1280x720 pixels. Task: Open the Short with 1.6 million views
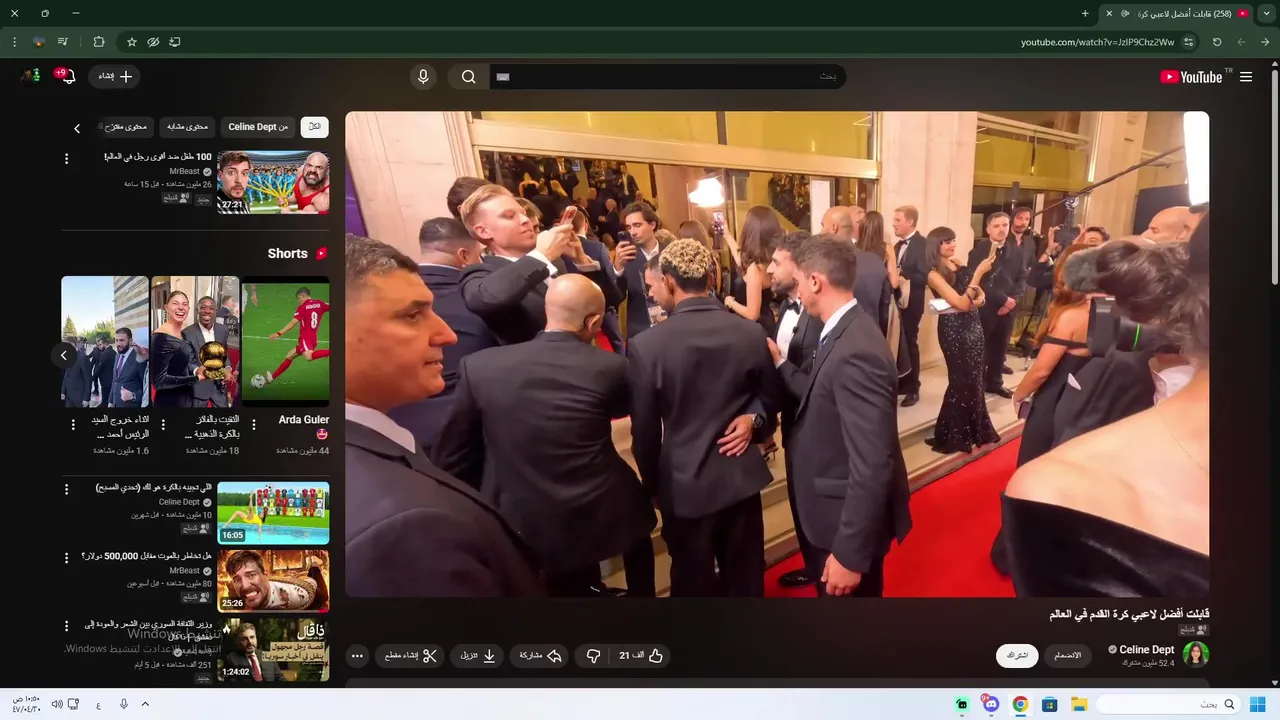105,342
